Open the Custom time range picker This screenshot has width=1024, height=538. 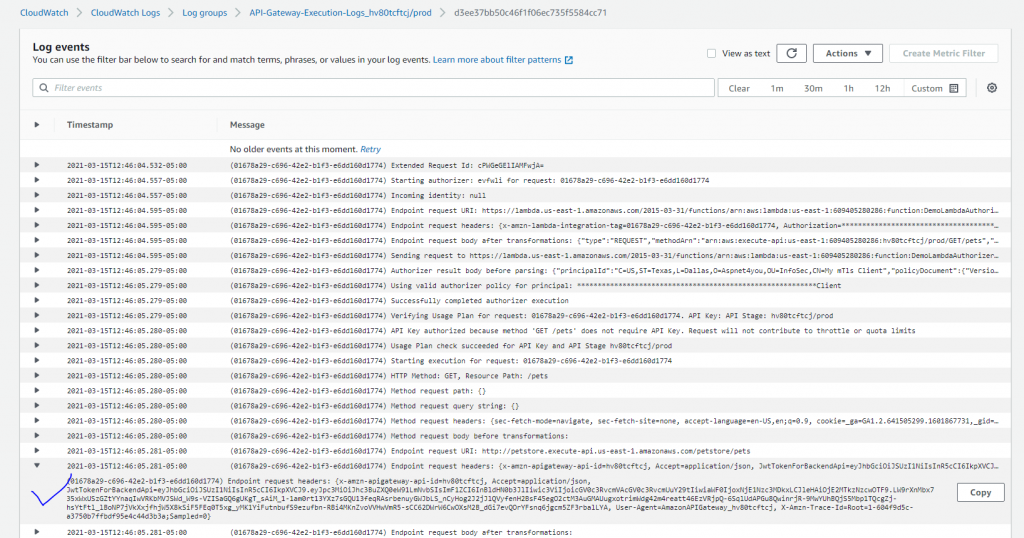click(934, 88)
